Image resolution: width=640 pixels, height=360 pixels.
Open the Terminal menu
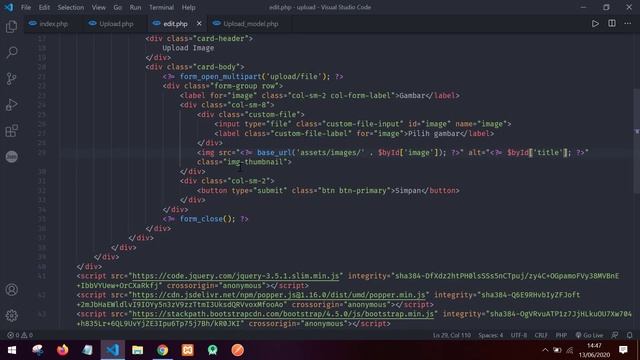coord(161,7)
